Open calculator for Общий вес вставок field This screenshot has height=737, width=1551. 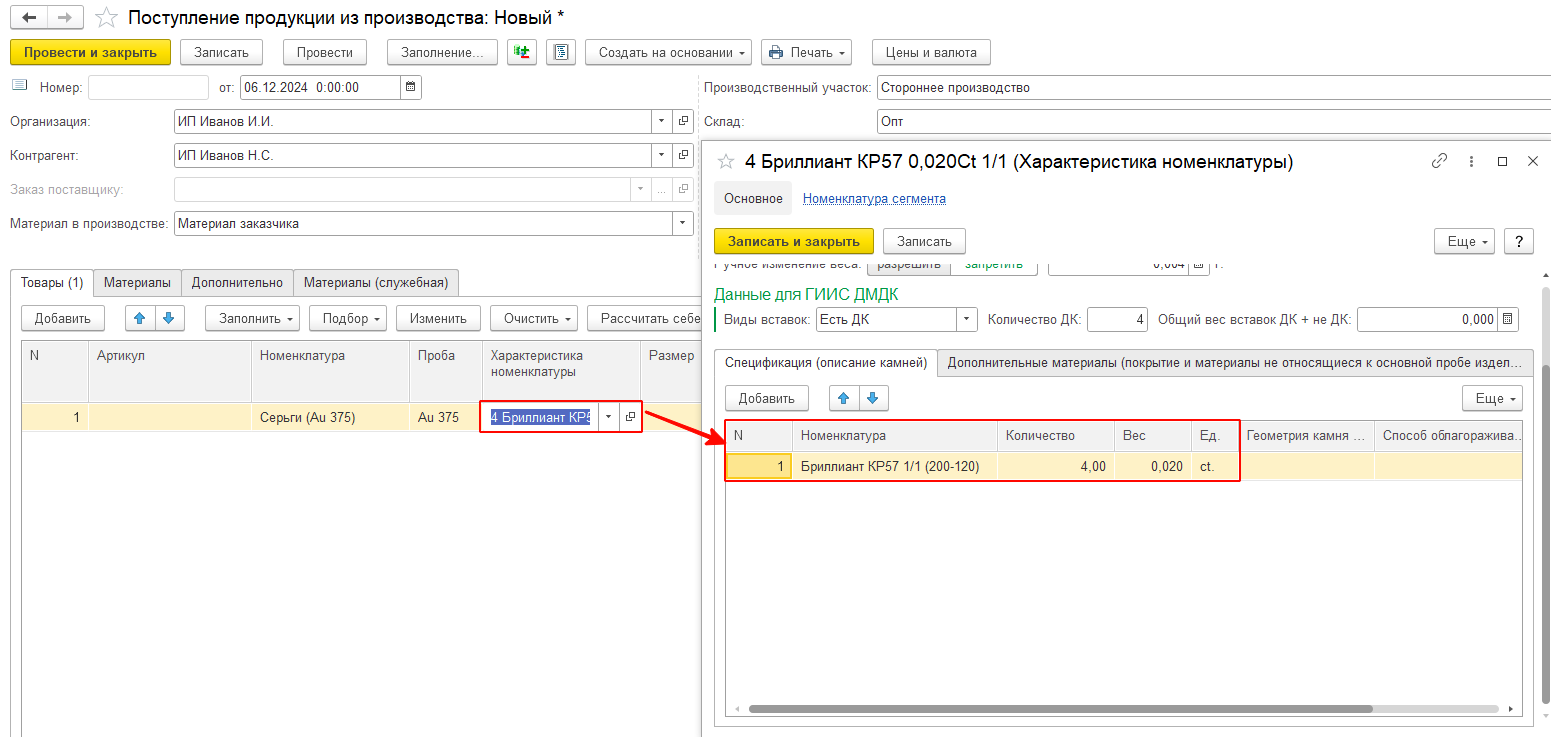1508,319
